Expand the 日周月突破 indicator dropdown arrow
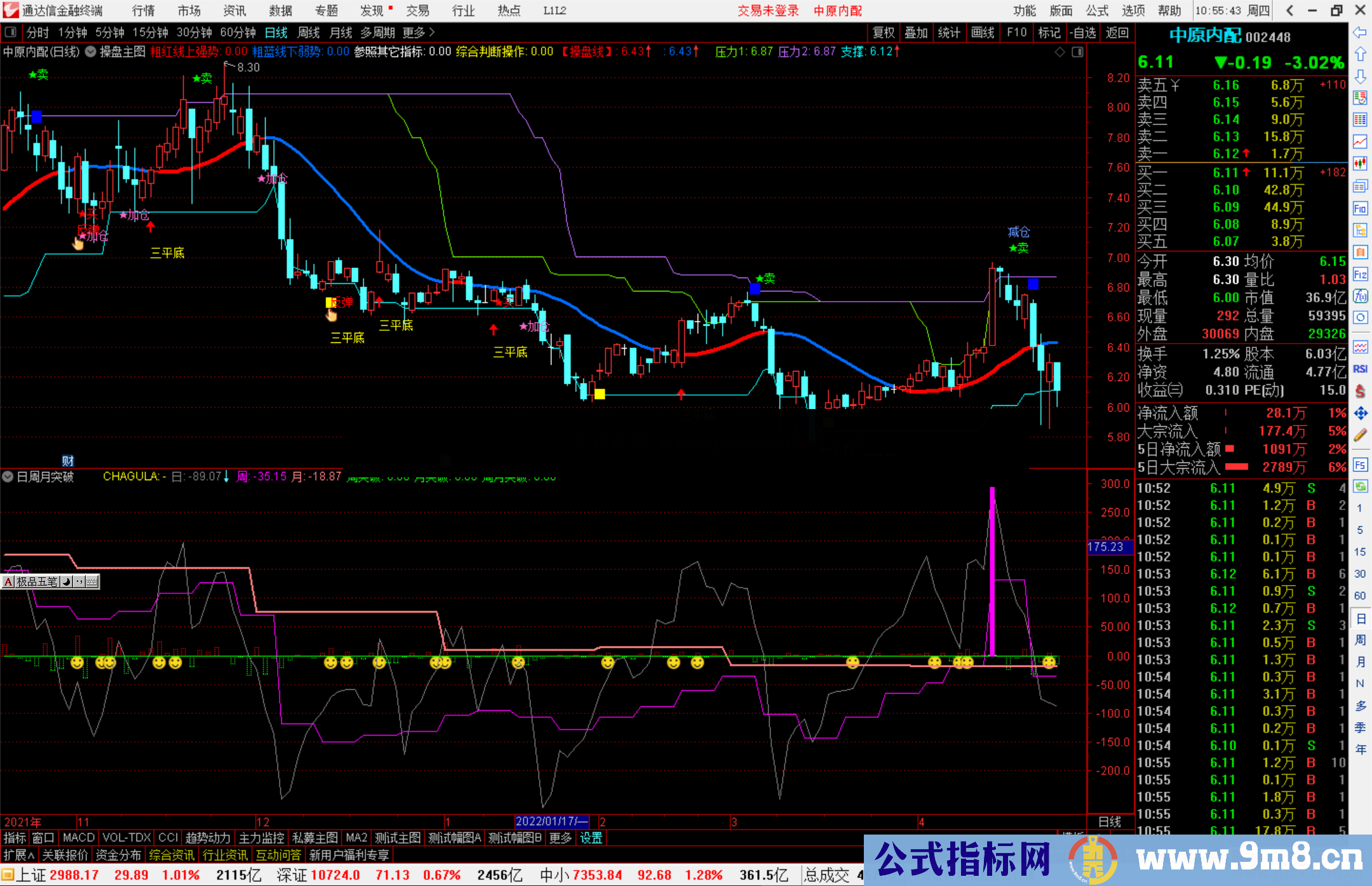The width and height of the screenshot is (1372, 886). pyautogui.click(x=8, y=476)
